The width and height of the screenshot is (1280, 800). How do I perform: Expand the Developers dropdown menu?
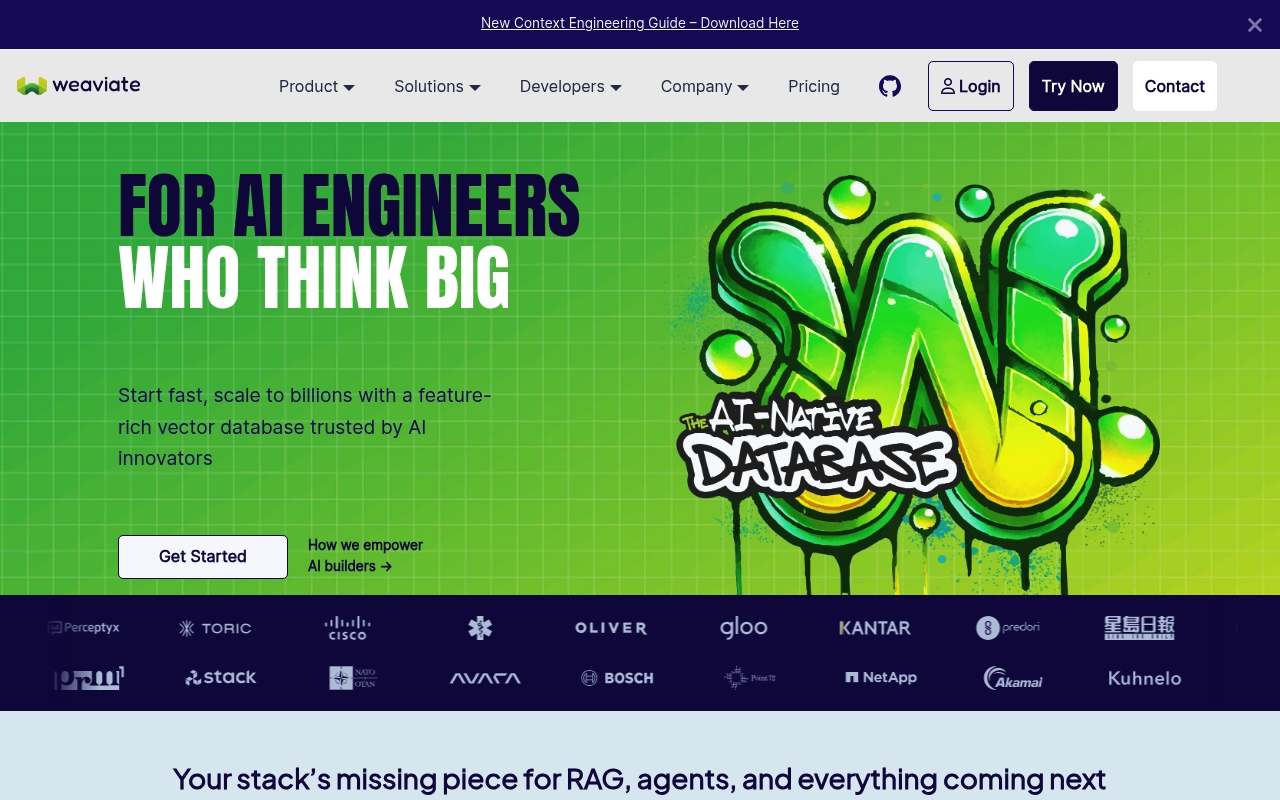(571, 86)
